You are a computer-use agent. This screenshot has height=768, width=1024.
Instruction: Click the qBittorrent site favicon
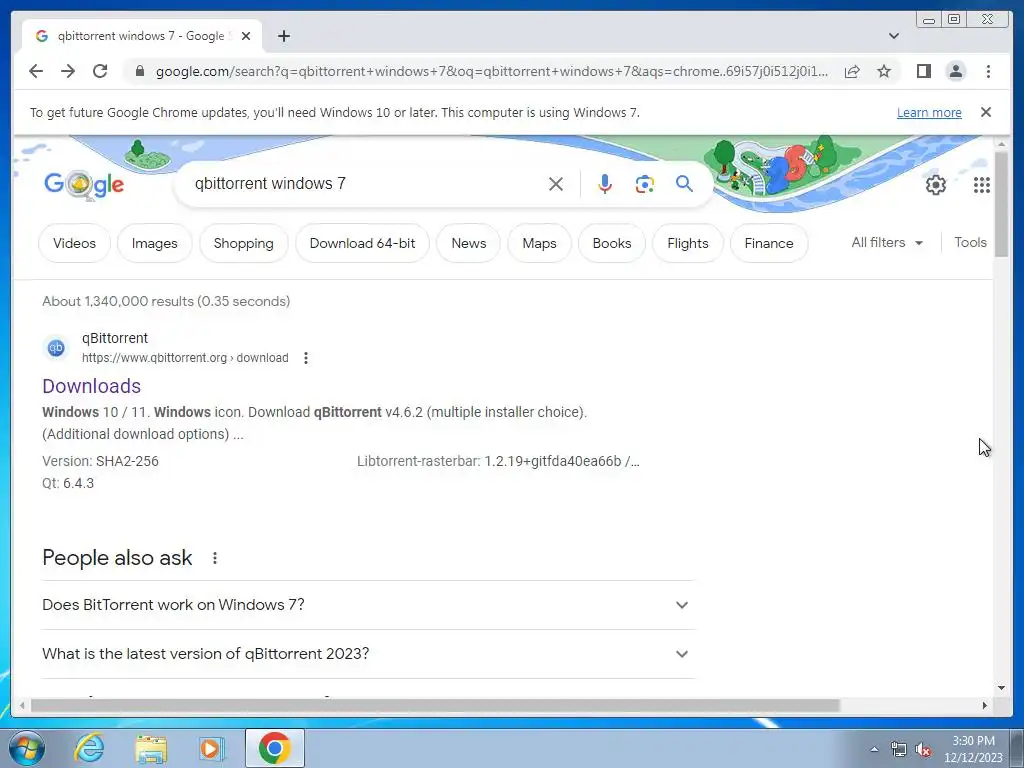click(56, 347)
